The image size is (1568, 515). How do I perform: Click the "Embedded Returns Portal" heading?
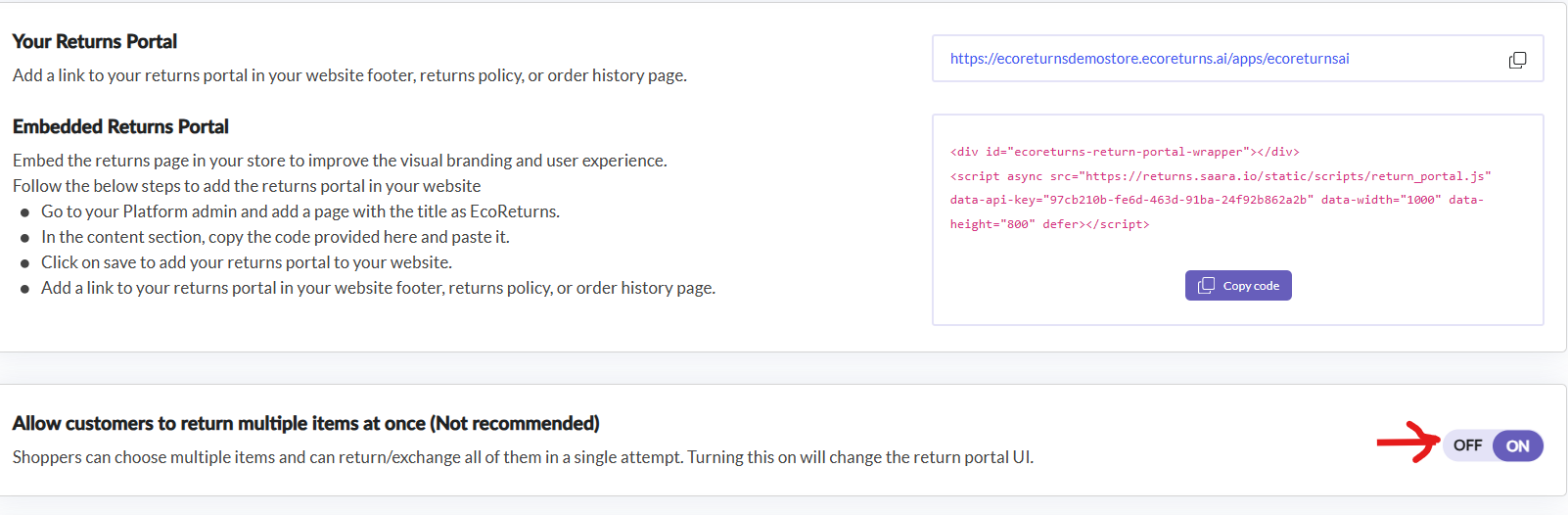click(120, 126)
